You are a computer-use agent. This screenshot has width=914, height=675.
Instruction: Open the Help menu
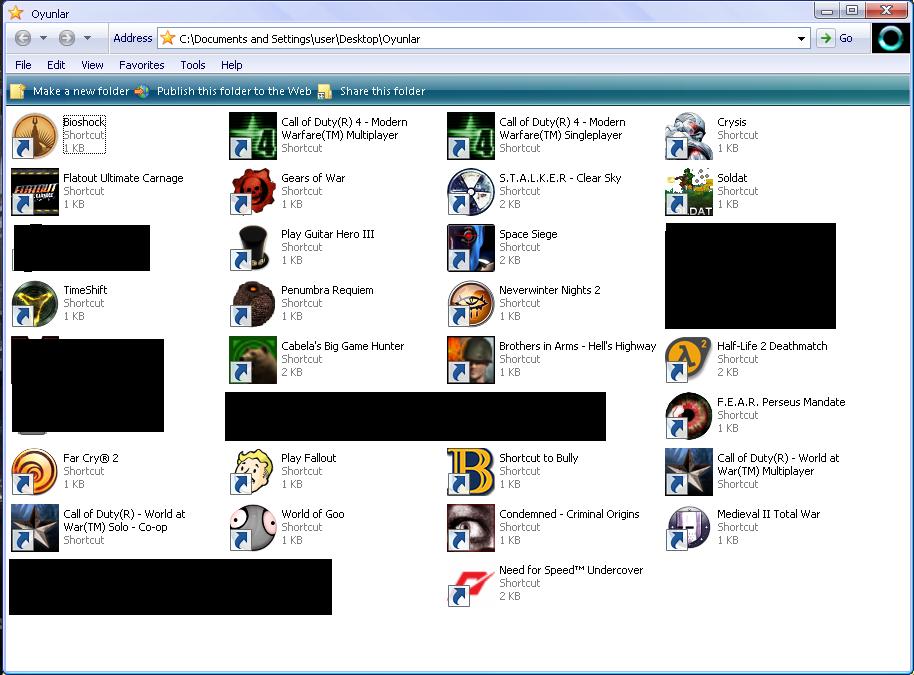coord(231,65)
